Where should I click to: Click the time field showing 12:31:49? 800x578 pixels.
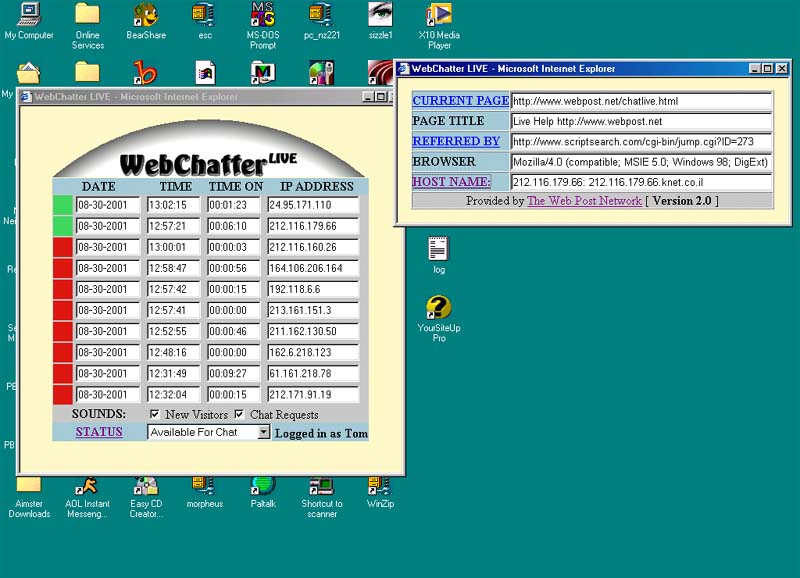tap(173, 373)
